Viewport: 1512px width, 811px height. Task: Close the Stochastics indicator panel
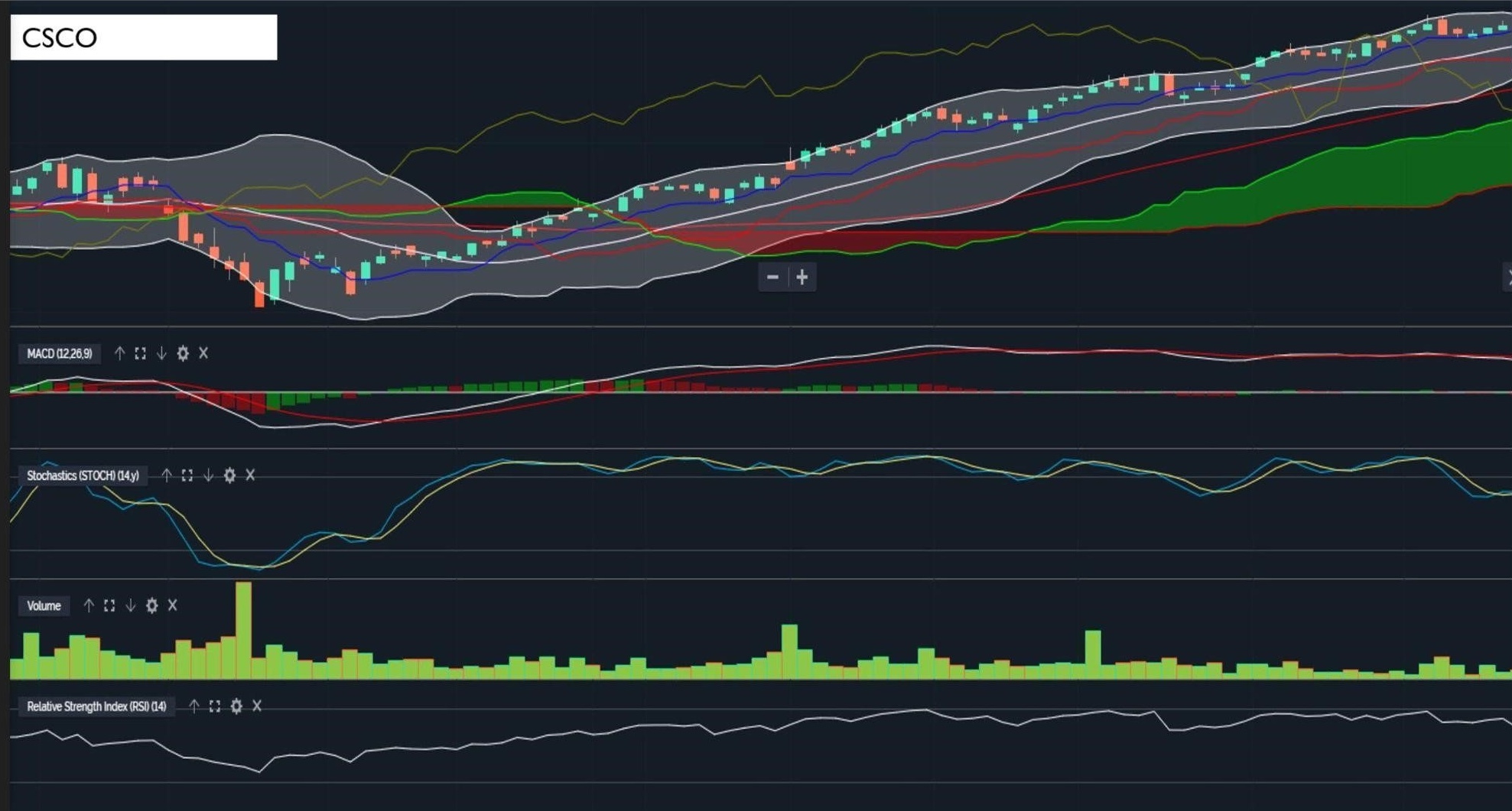click(250, 475)
